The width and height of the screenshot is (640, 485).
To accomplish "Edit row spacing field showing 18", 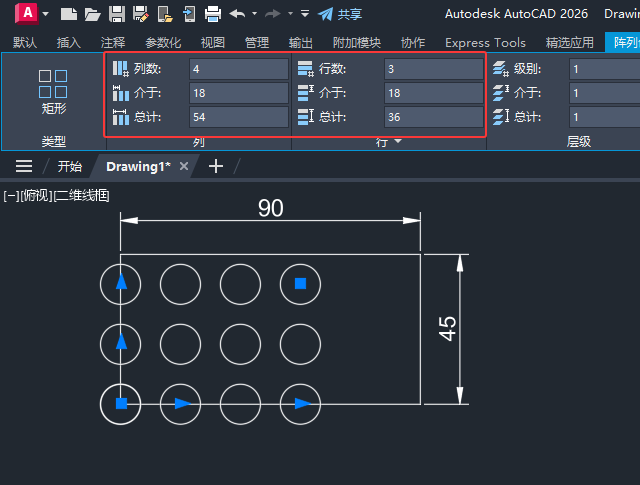I will pos(434,93).
